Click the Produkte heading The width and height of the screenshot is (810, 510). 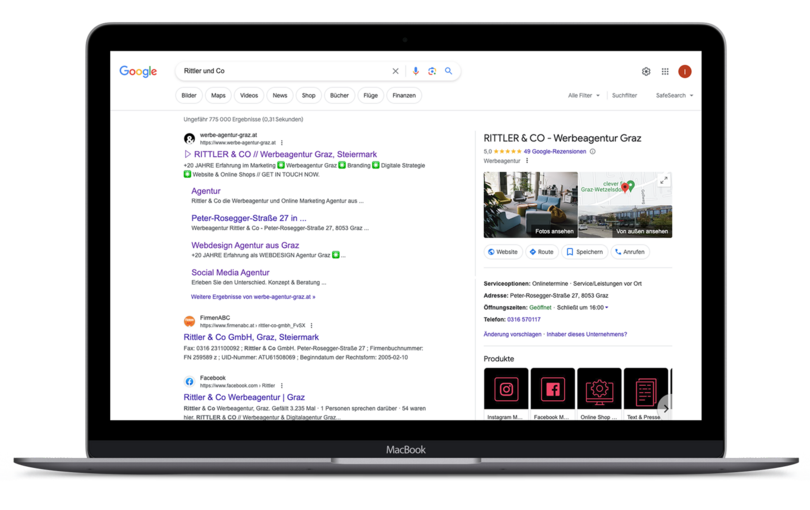click(499, 359)
